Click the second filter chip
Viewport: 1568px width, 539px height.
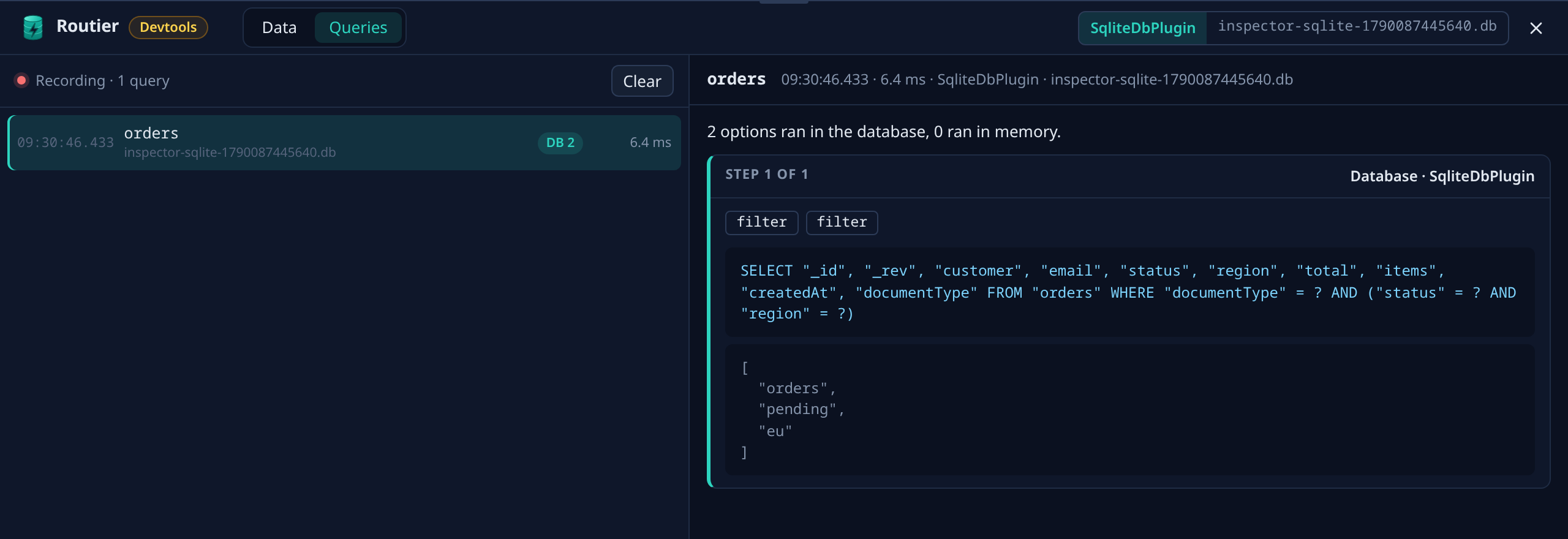pyautogui.click(x=842, y=222)
